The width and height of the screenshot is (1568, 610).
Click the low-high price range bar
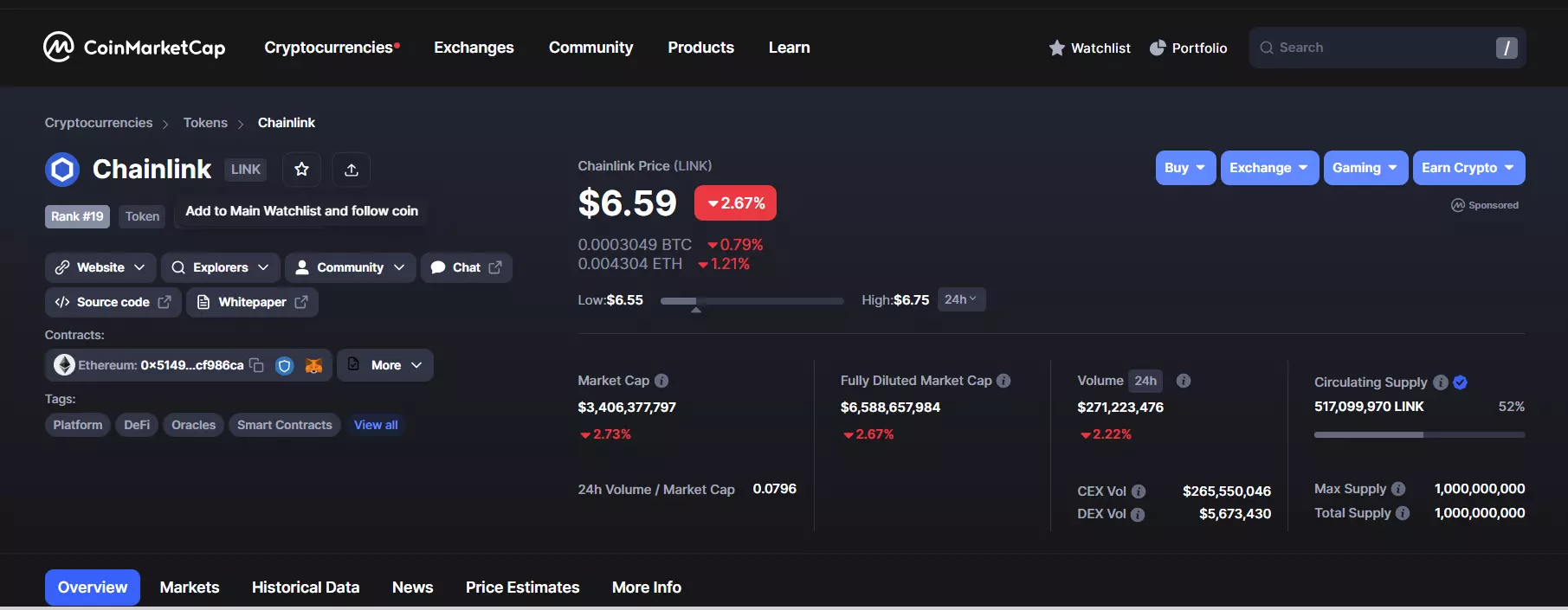[752, 301]
